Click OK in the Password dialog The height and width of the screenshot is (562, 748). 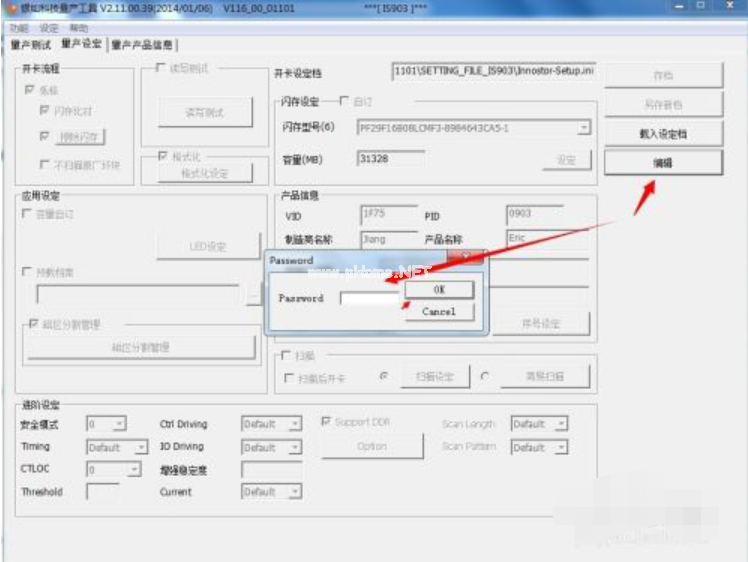pyautogui.click(x=439, y=289)
